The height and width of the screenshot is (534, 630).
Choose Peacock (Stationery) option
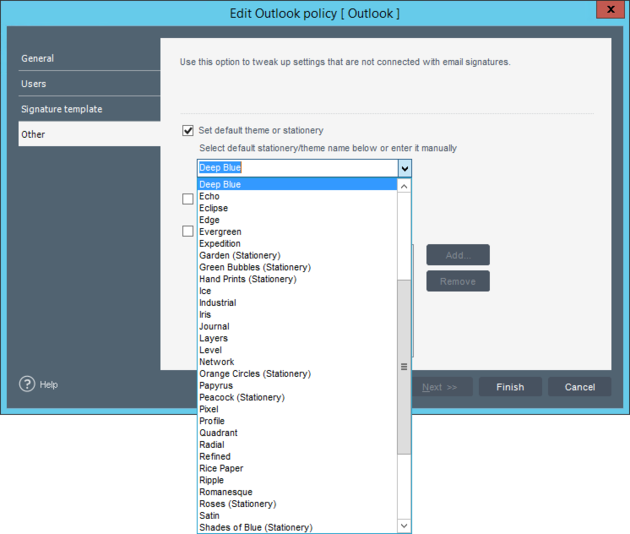tap(297, 397)
